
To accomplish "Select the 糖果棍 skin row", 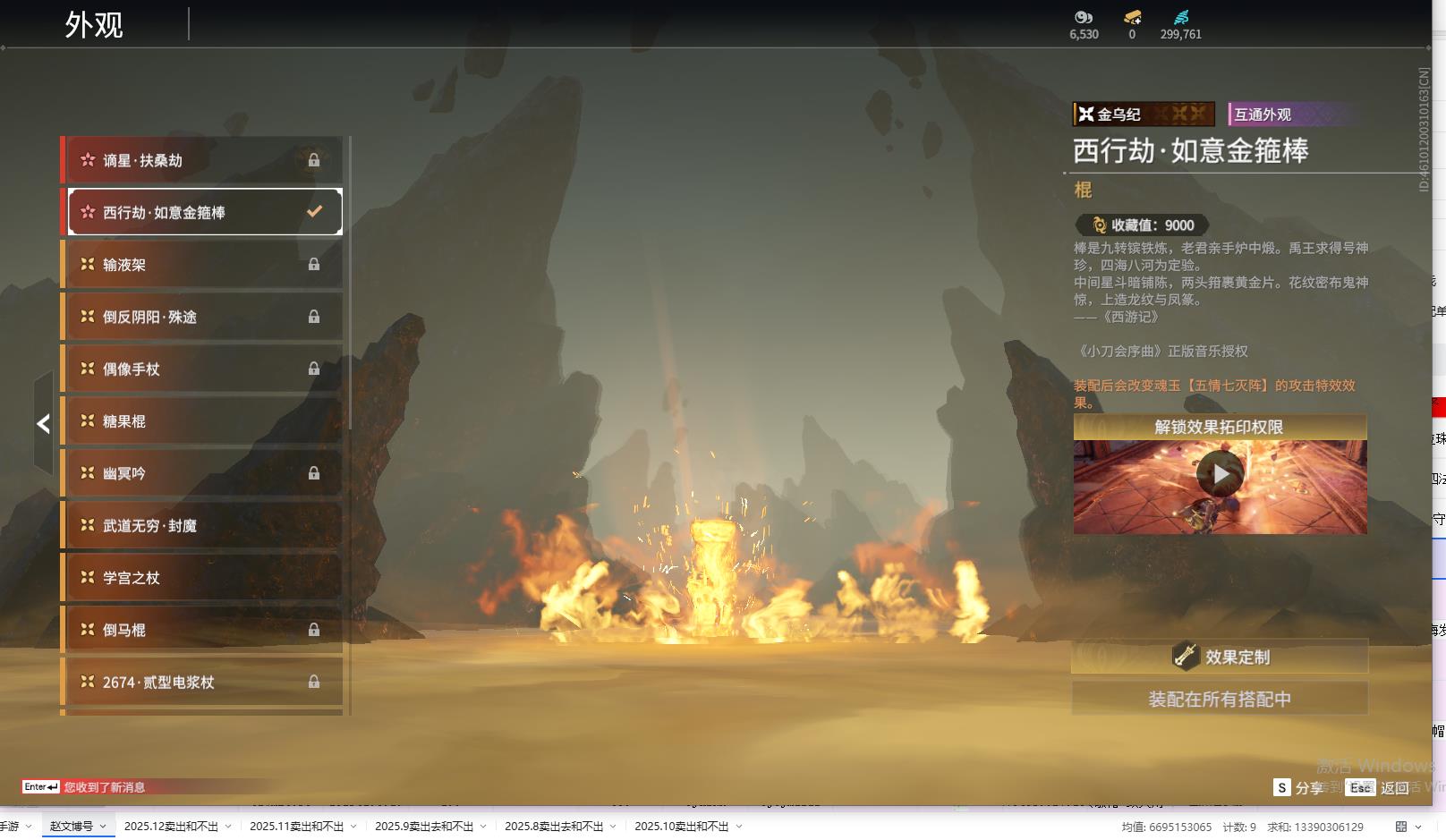I will tap(202, 420).
